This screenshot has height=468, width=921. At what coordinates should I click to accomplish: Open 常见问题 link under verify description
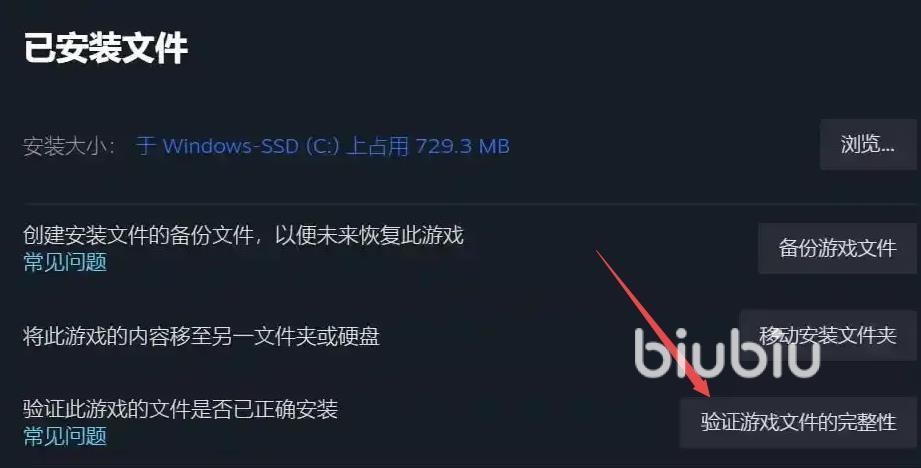pos(65,436)
